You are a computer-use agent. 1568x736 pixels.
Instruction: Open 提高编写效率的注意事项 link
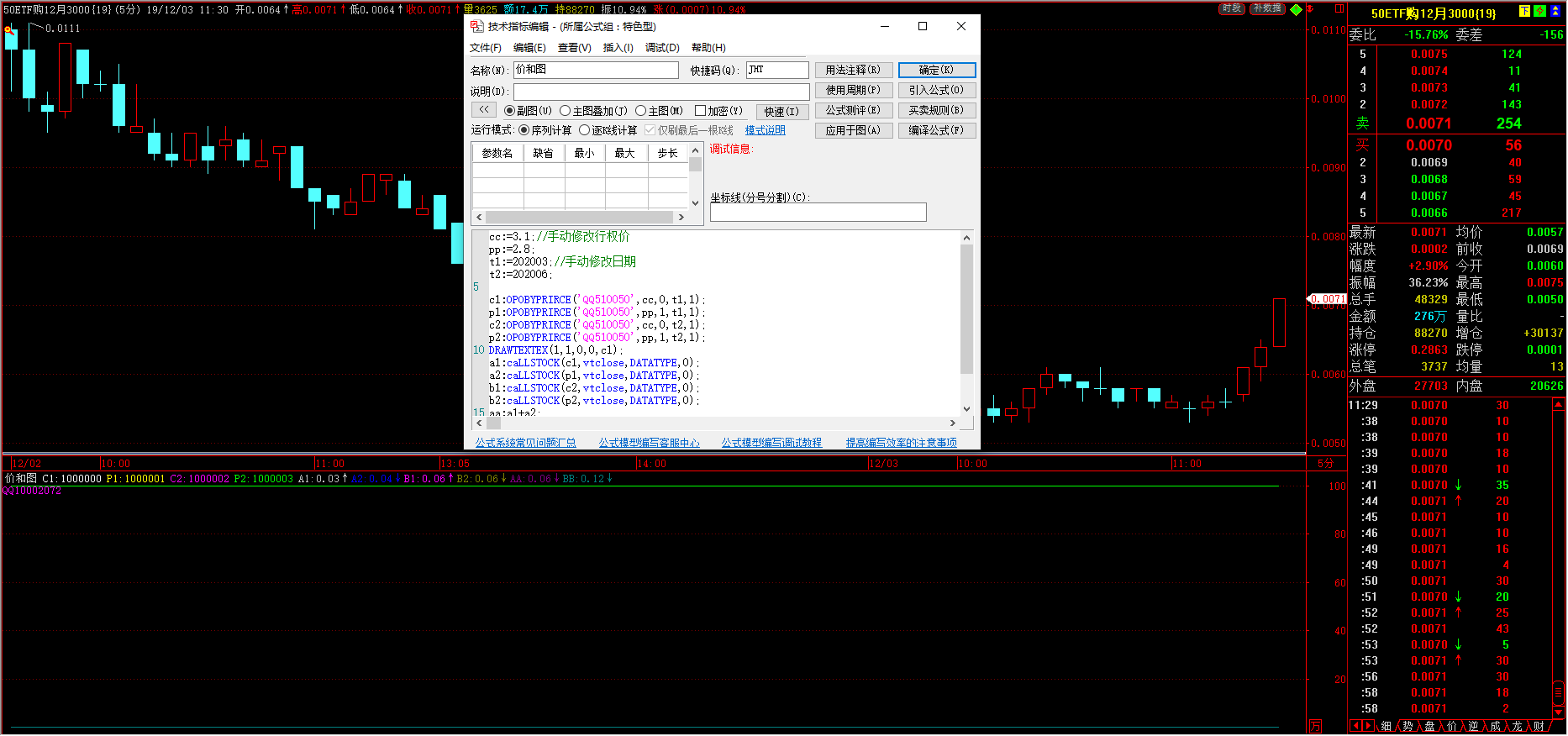point(902,443)
